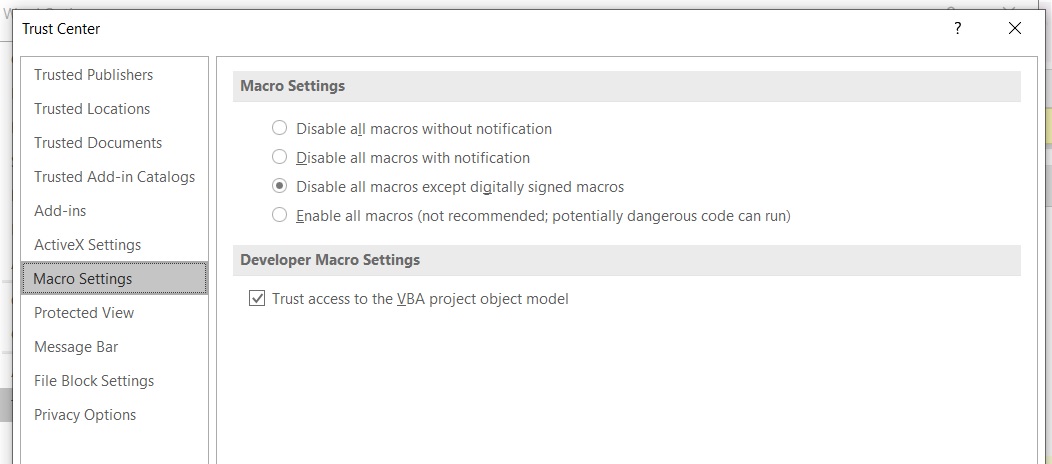
Task: Select Disable all macros with notification
Action: 279,157
